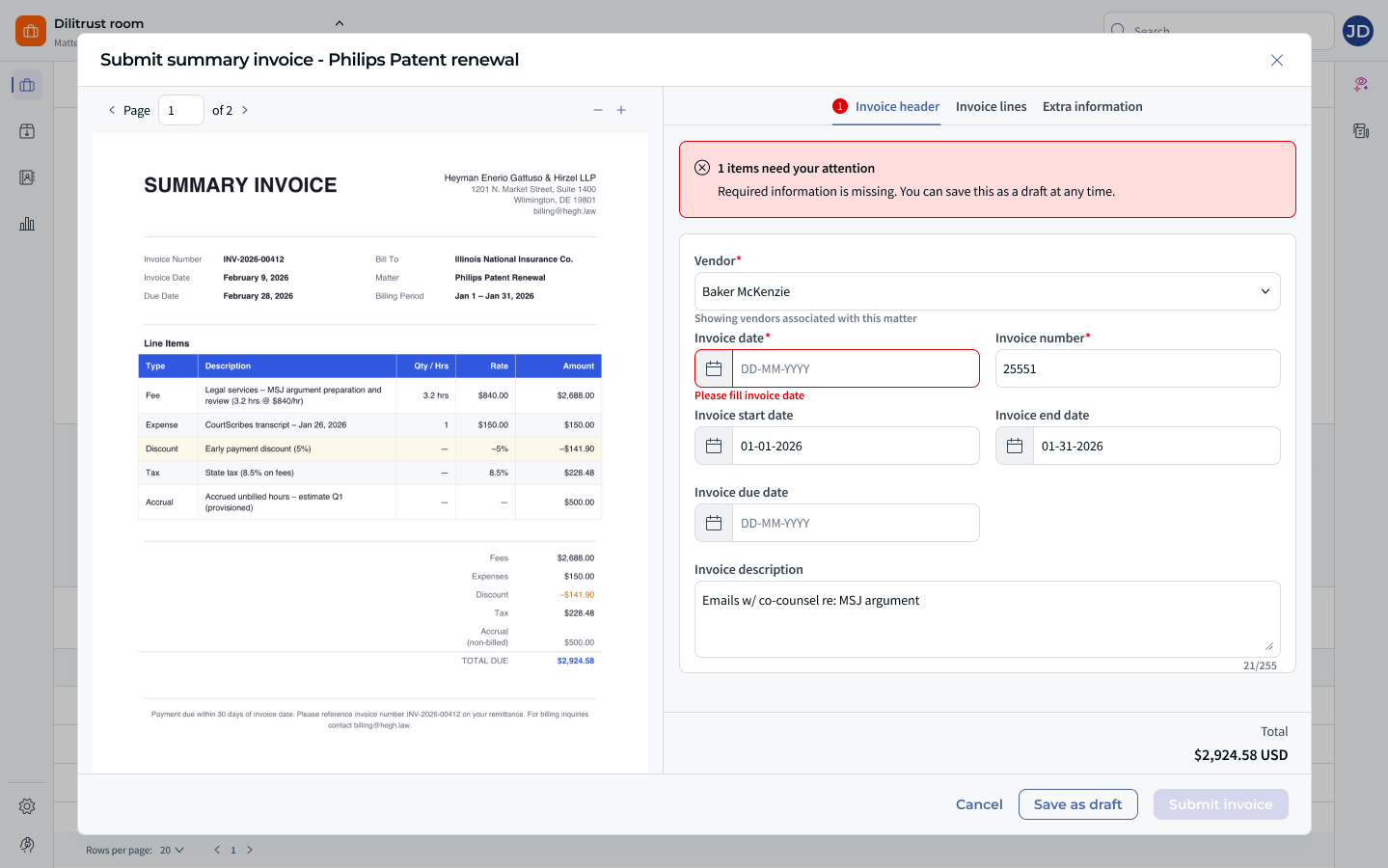
Task: Zoom out the invoice preview
Action: (598, 110)
